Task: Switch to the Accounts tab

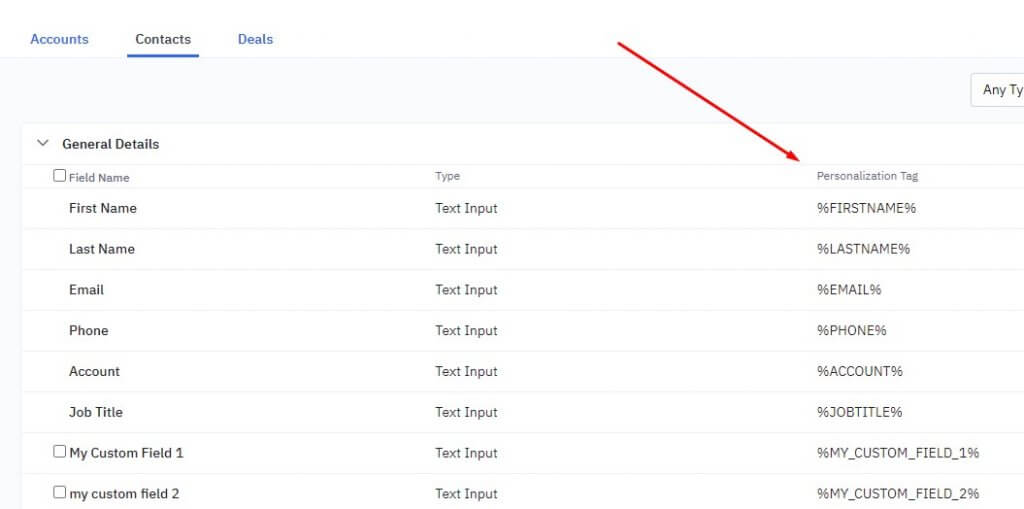Action: 59,39
